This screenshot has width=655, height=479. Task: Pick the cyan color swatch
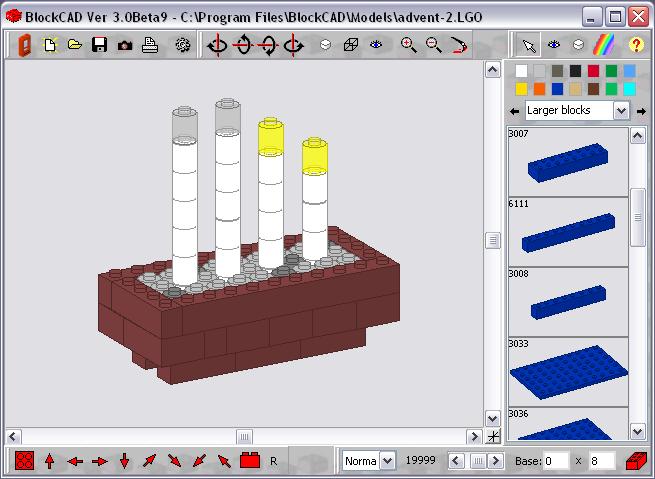[x=629, y=89]
